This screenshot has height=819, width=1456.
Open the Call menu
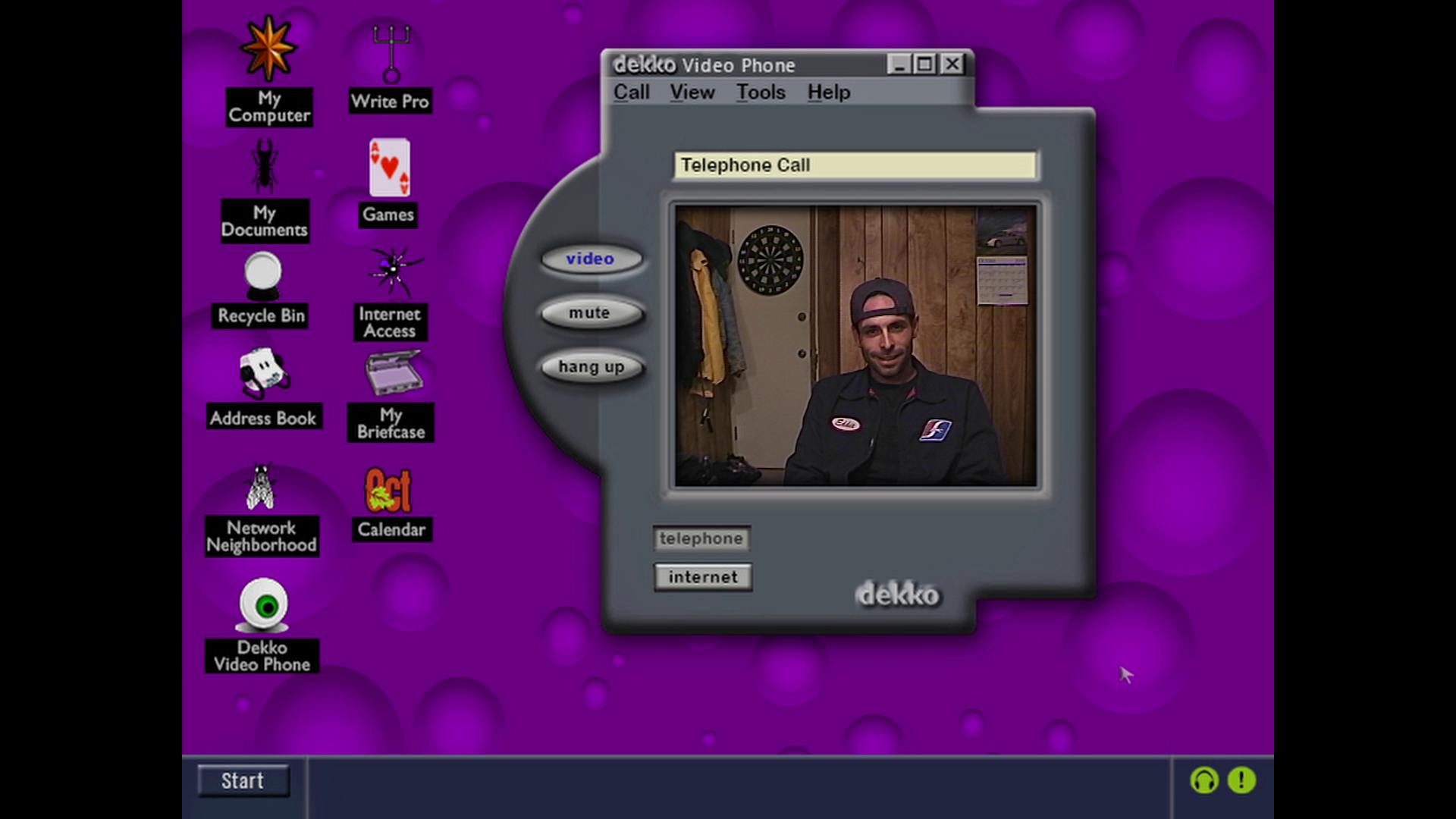(632, 93)
